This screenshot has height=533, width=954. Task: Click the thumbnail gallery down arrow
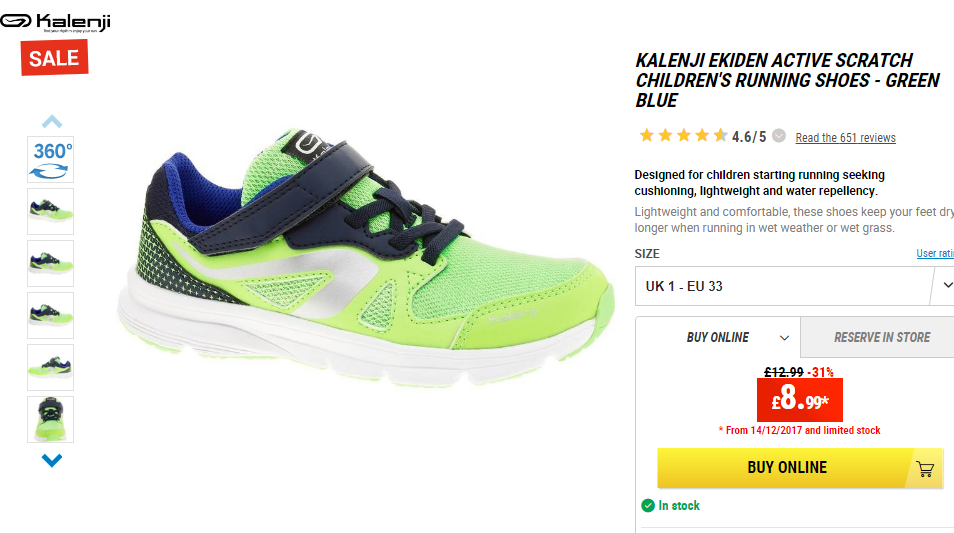[52, 461]
